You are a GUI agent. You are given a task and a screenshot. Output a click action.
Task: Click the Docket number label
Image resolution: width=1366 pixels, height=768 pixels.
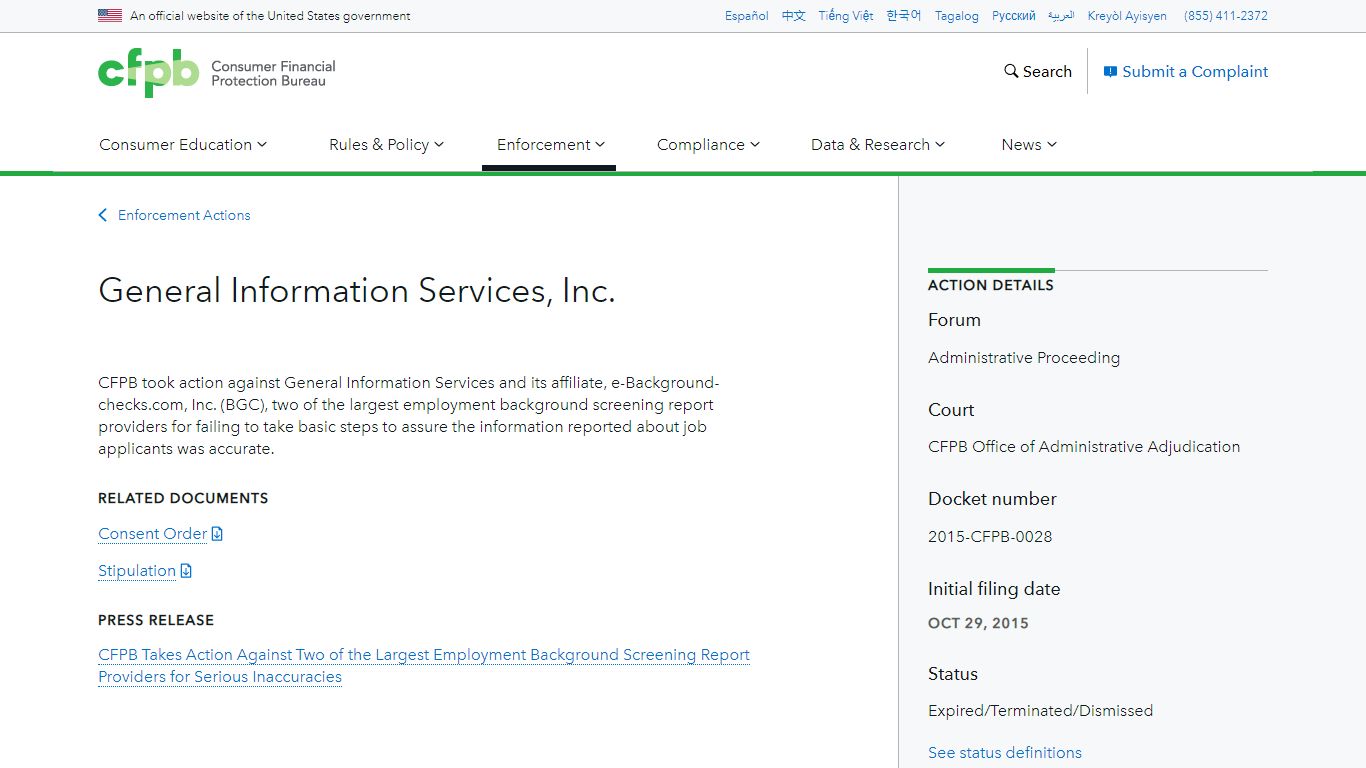(992, 499)
